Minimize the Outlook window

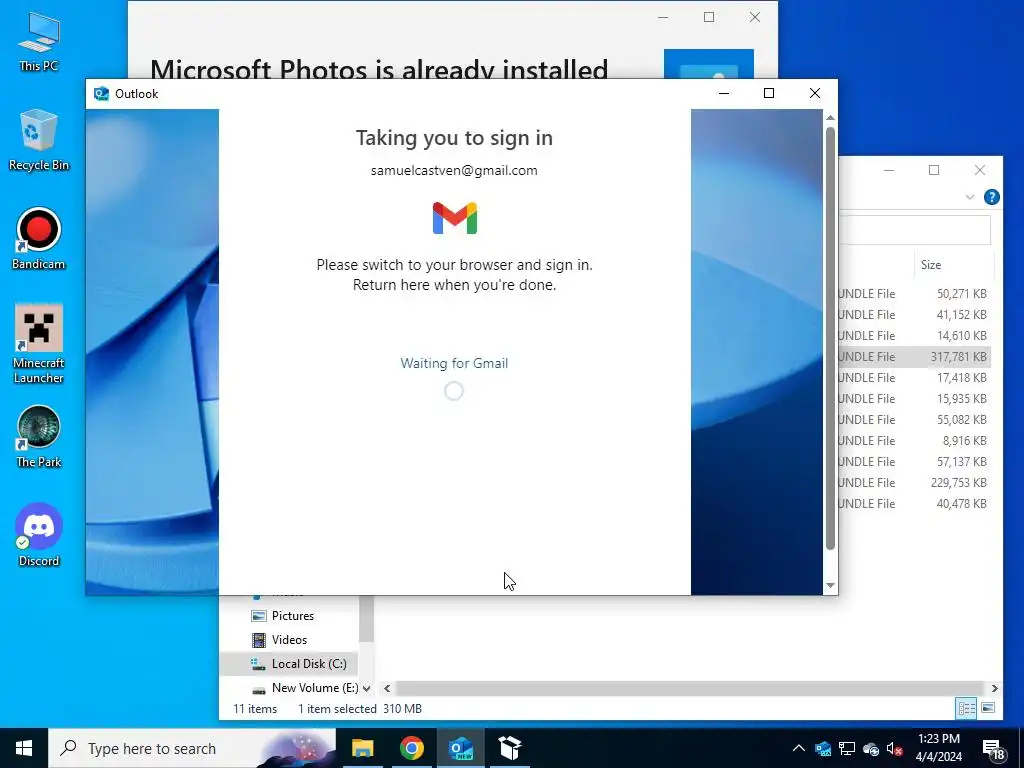click(724, 93)
